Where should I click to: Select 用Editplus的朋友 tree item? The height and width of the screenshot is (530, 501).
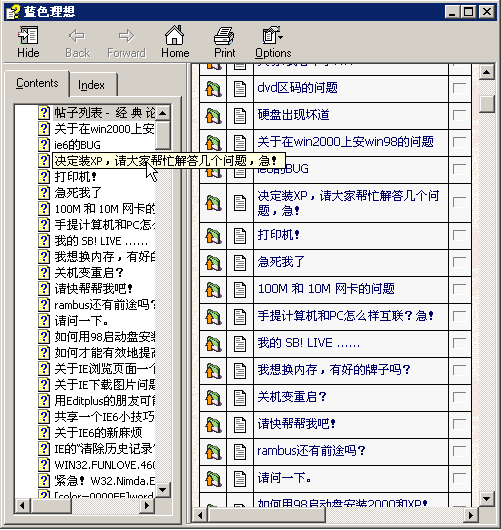[105, 401]
